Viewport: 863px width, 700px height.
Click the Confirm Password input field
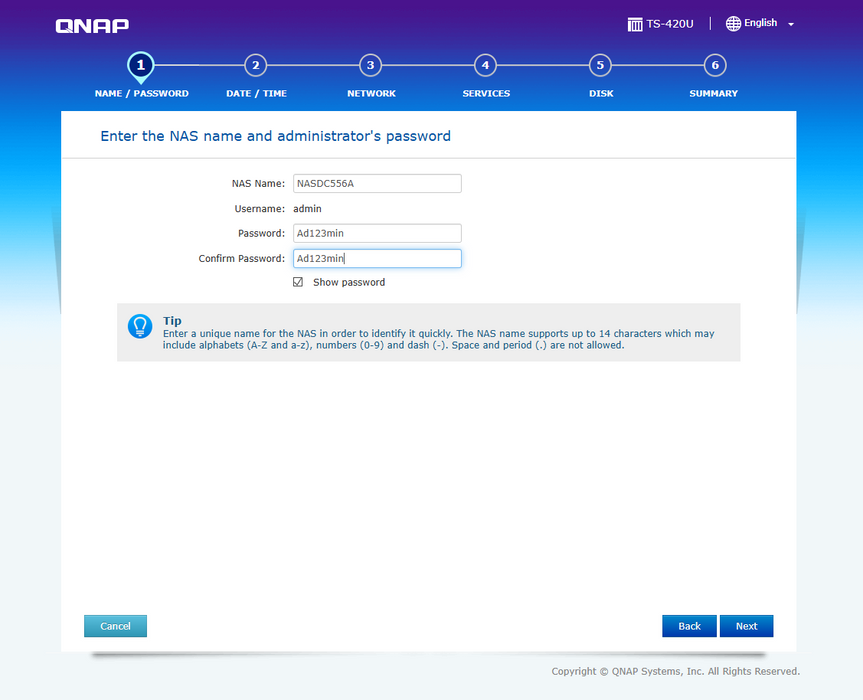pyautogui.click(x=376, y=258)
